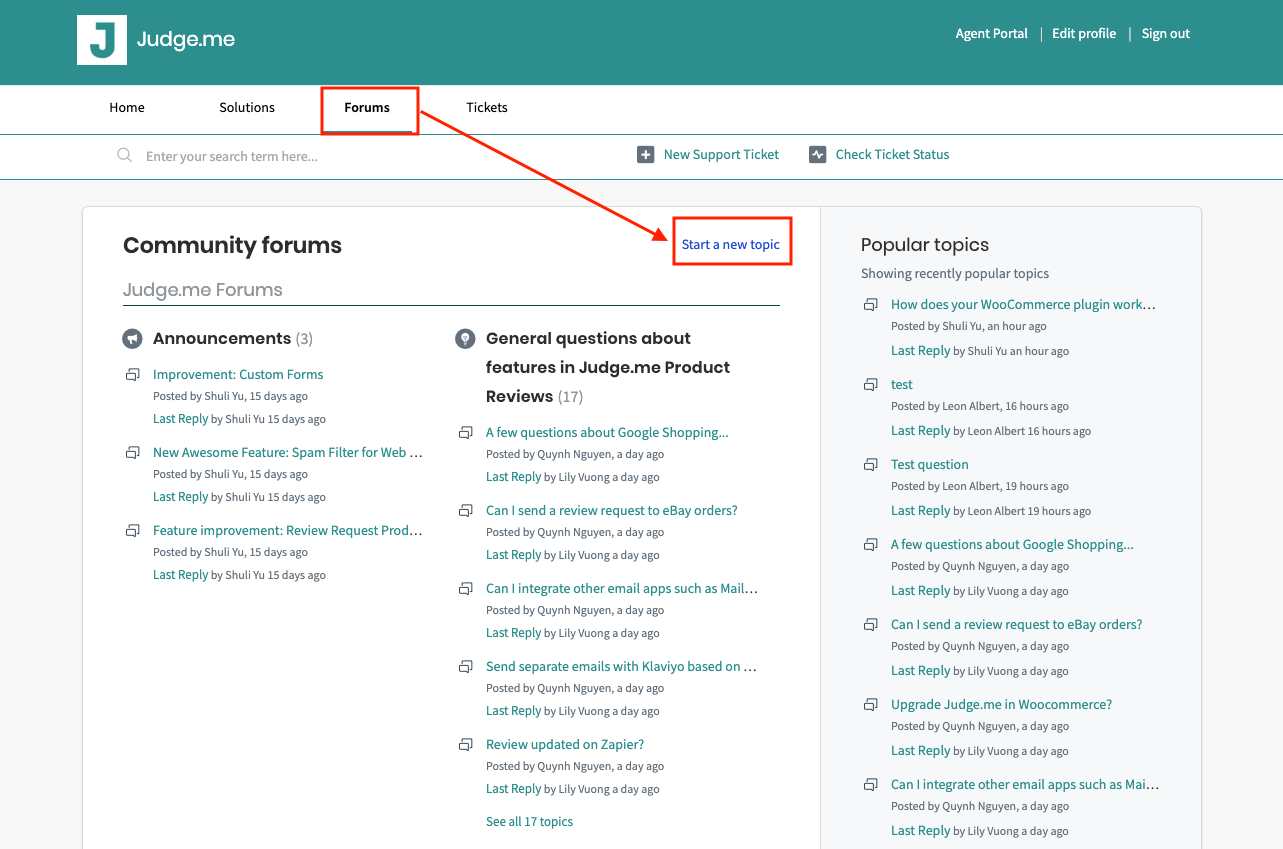Open General questions about features forum
This screenshot has width=1283, height=849.
point(608,367)
